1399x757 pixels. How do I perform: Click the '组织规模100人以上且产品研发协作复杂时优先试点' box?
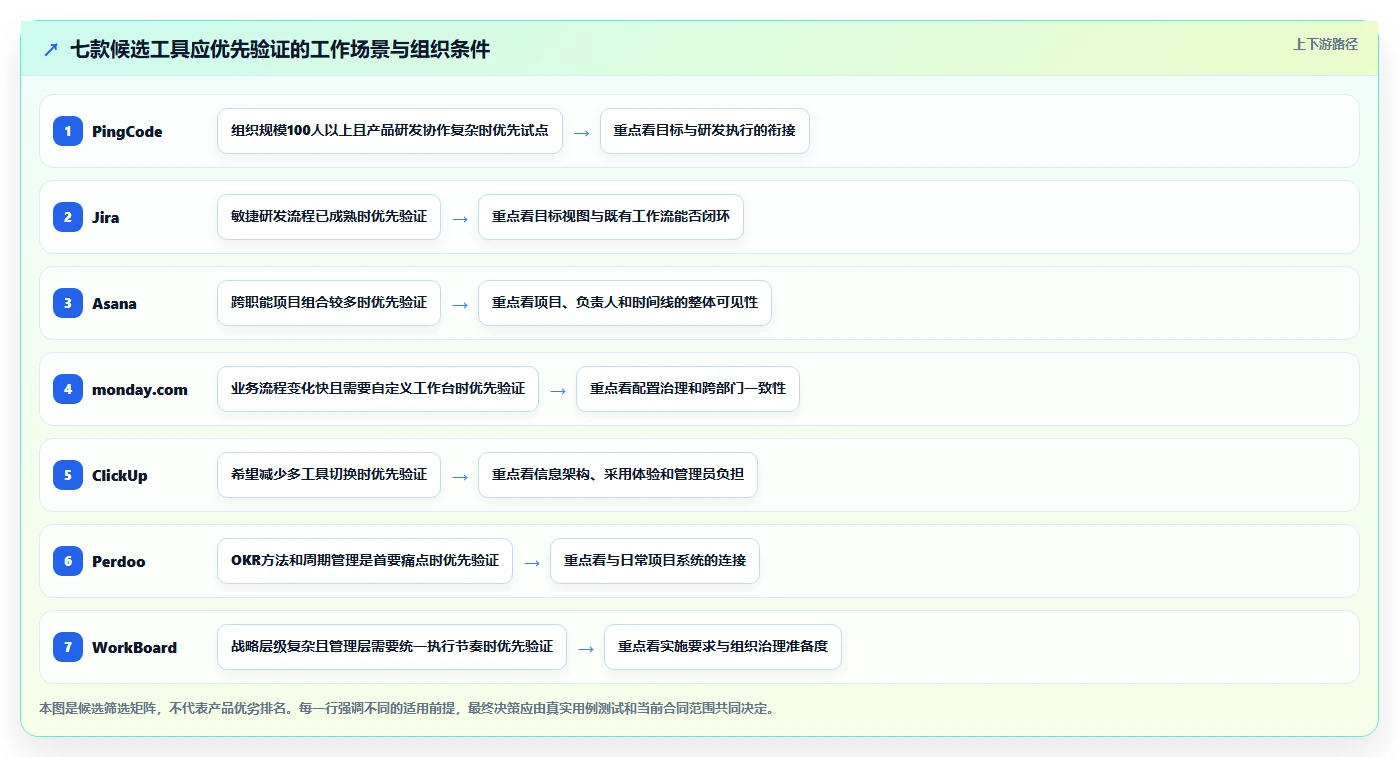point(390,131)
